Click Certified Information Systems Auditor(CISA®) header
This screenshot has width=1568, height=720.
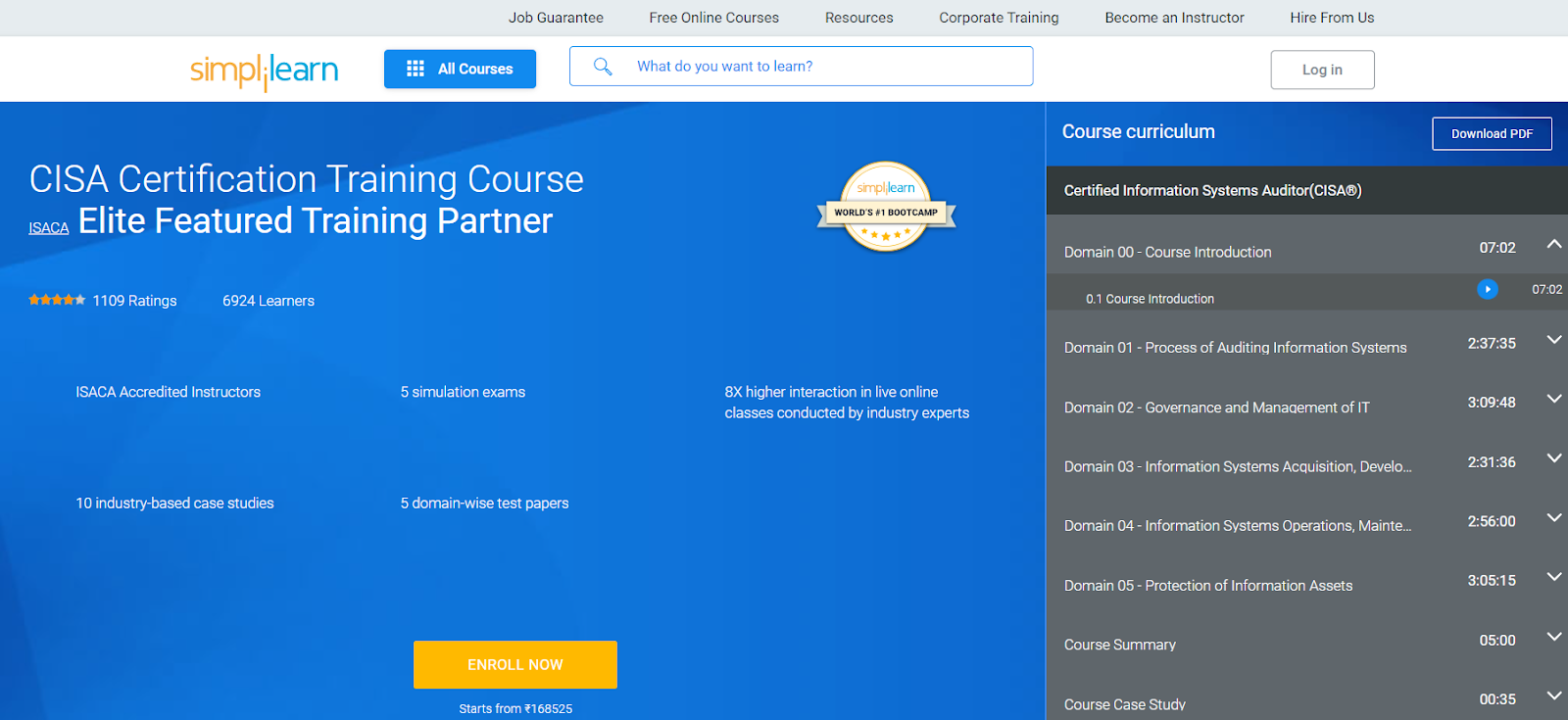[1212, 190]
